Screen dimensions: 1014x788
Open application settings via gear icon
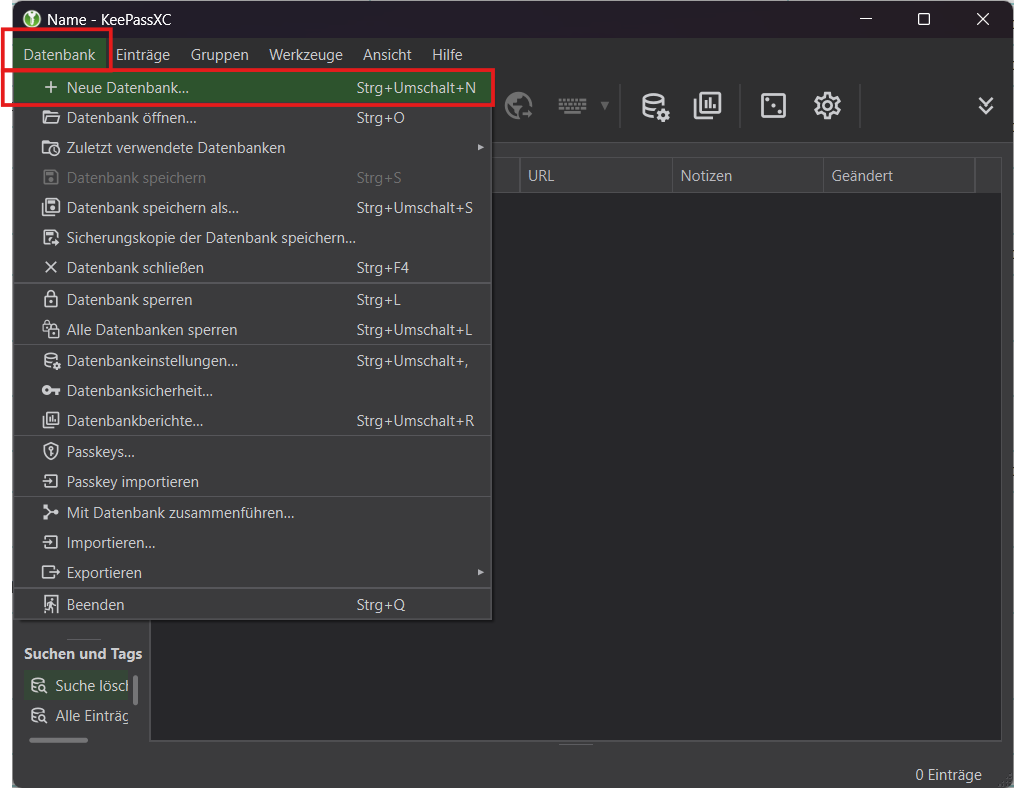coord(827,105)
